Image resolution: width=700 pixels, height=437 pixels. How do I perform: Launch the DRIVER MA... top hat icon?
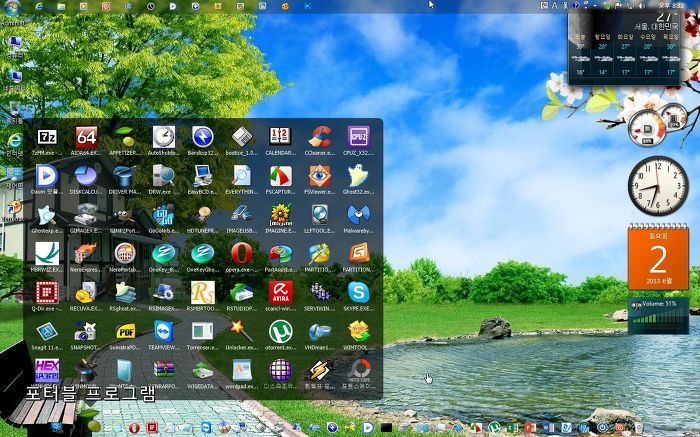[125, 175]
